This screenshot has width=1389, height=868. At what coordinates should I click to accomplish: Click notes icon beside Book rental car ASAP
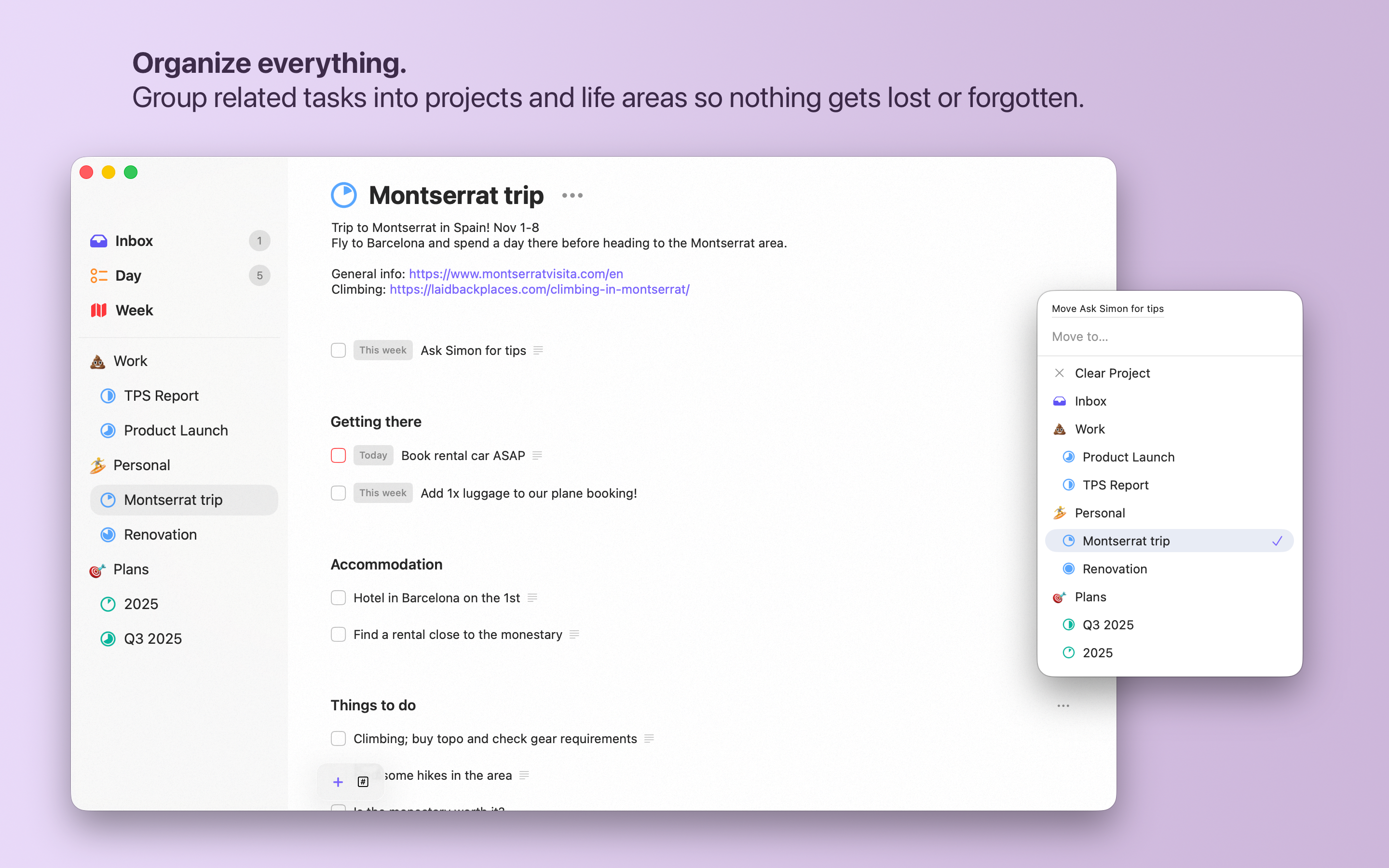pyautogui.click(x=537, y=455)
